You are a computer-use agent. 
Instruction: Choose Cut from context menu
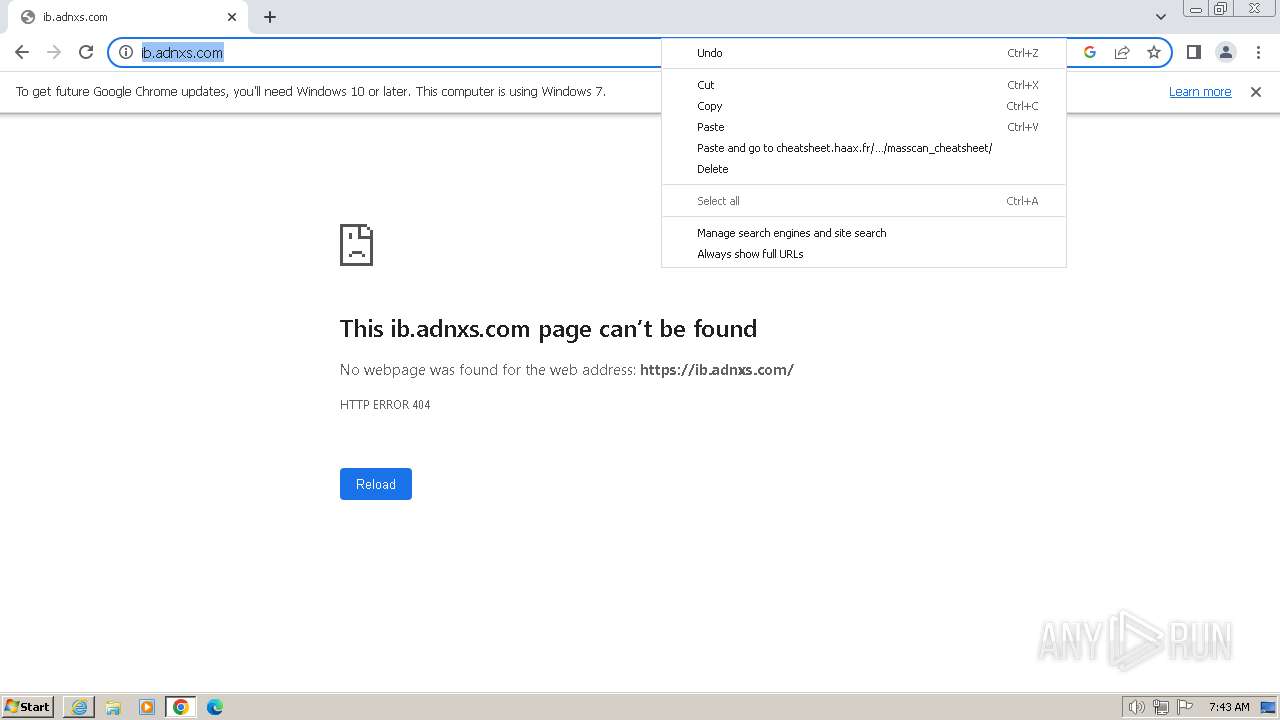[864, 85]
